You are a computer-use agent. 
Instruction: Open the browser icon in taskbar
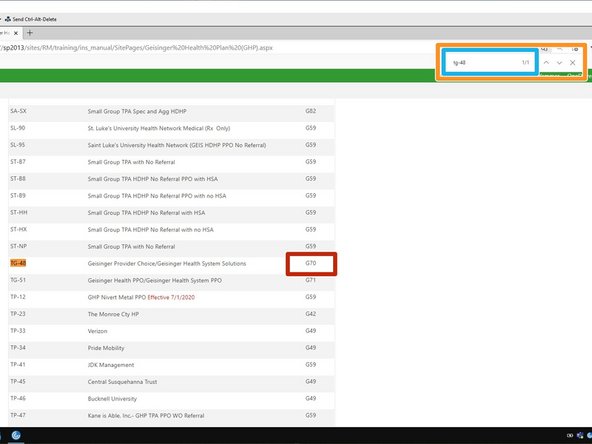tap(16, 435)
